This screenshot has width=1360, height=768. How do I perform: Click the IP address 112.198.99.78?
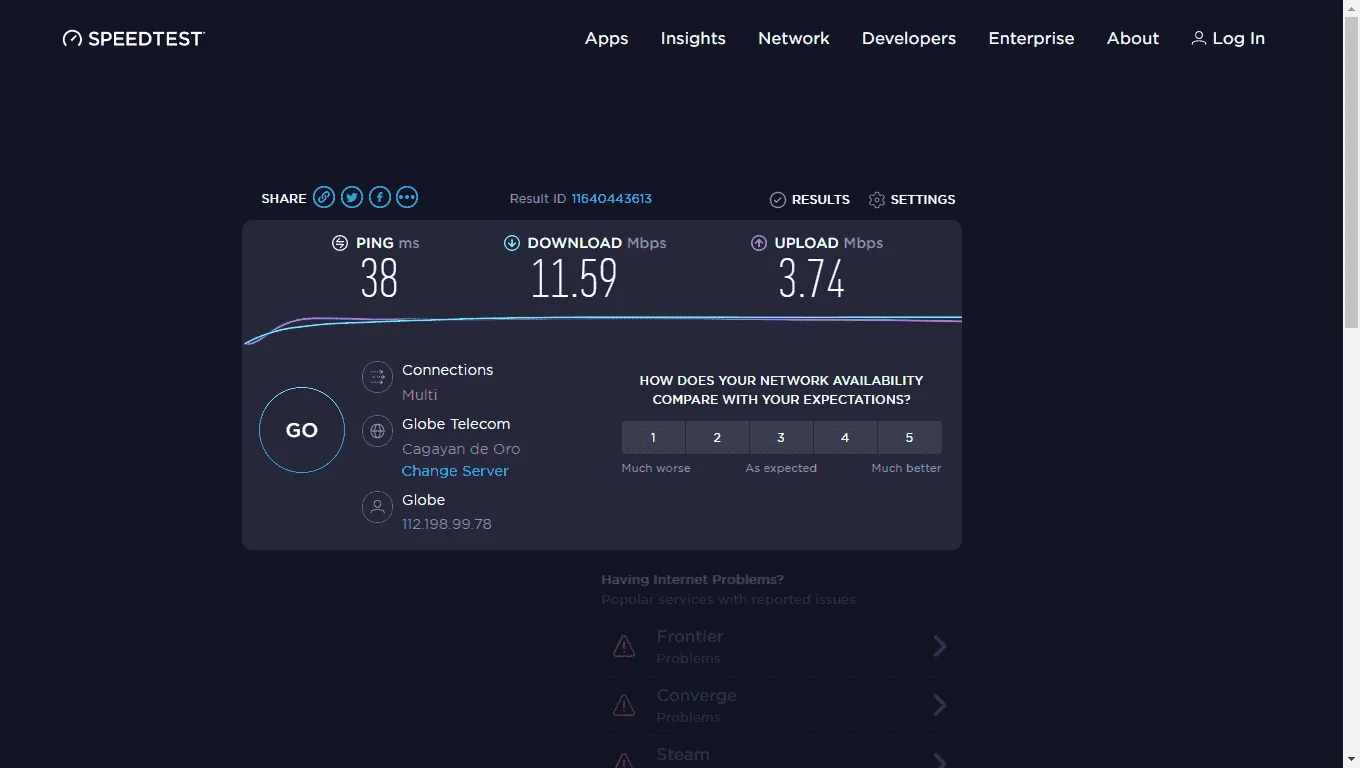447,524
